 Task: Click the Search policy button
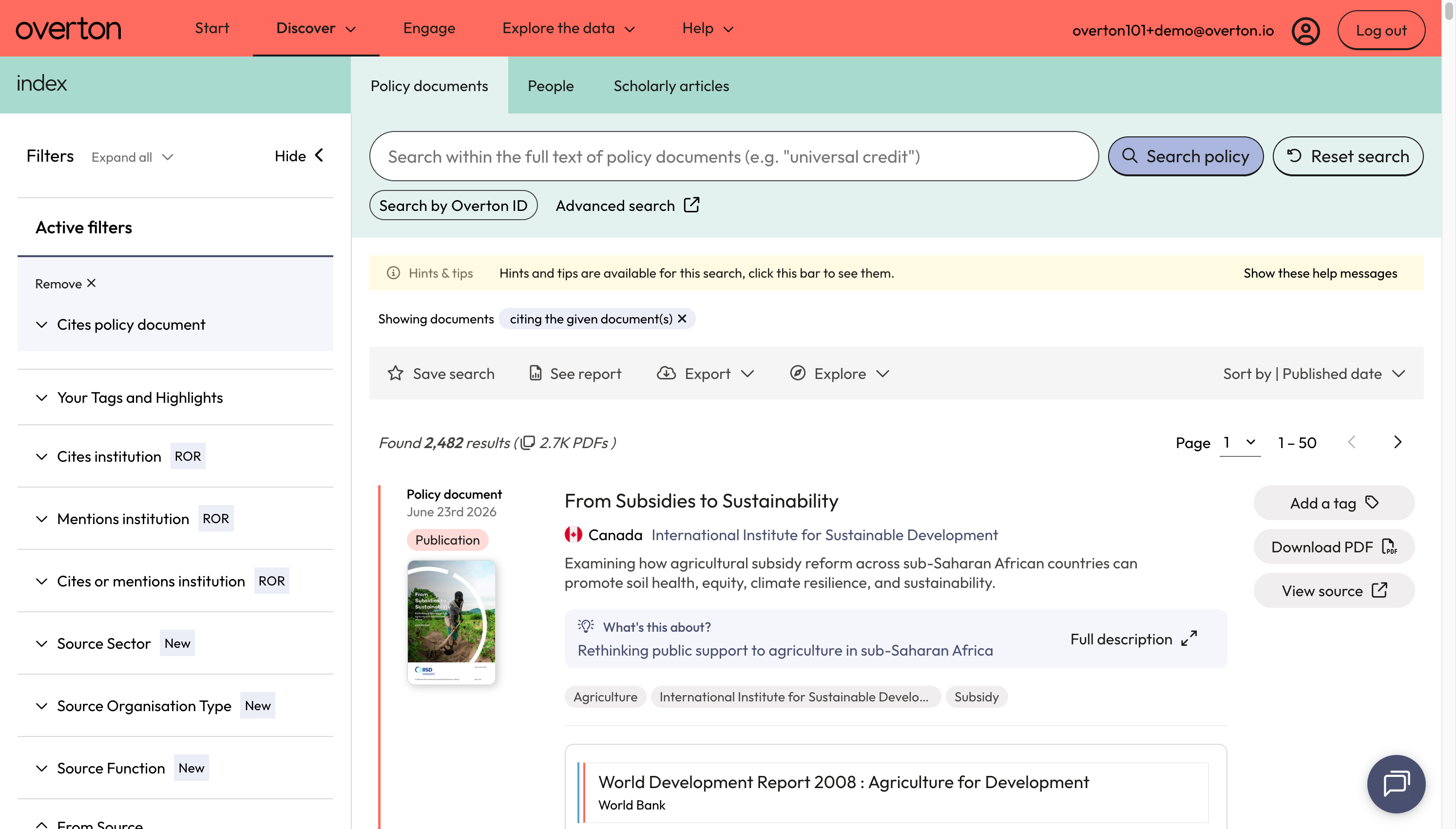pyautogui.click(x=1185, y=156)
